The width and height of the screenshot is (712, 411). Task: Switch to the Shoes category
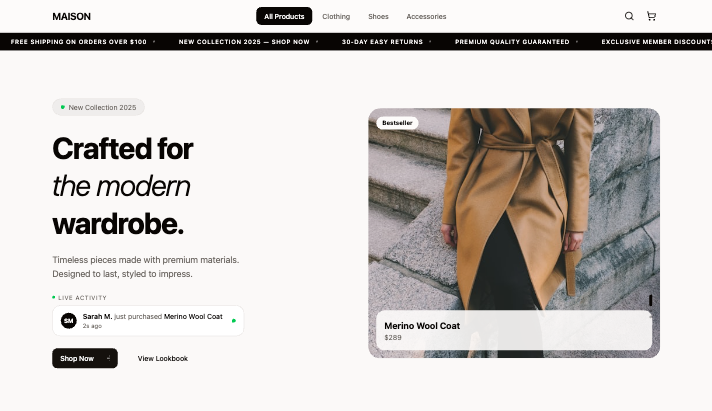click(x=378, y=16)
